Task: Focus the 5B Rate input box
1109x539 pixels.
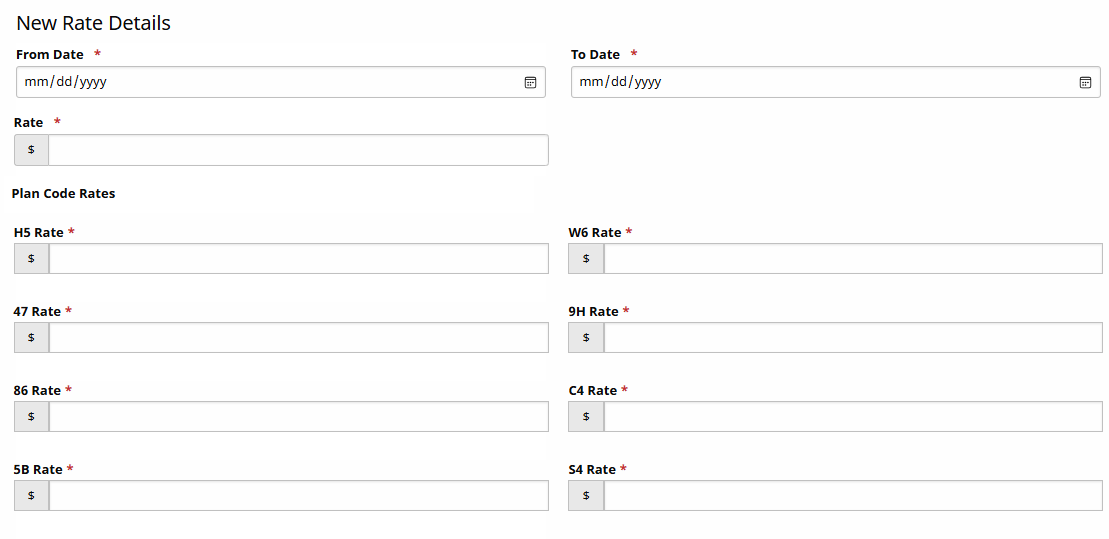Action: (298, 495)
